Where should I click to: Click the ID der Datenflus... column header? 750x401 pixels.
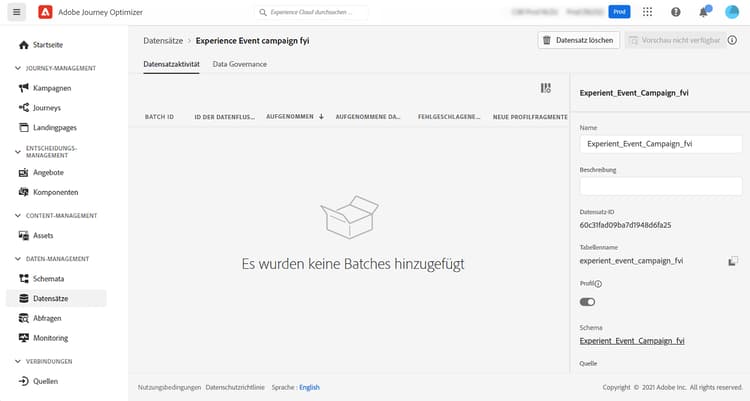tap(224, 117)
